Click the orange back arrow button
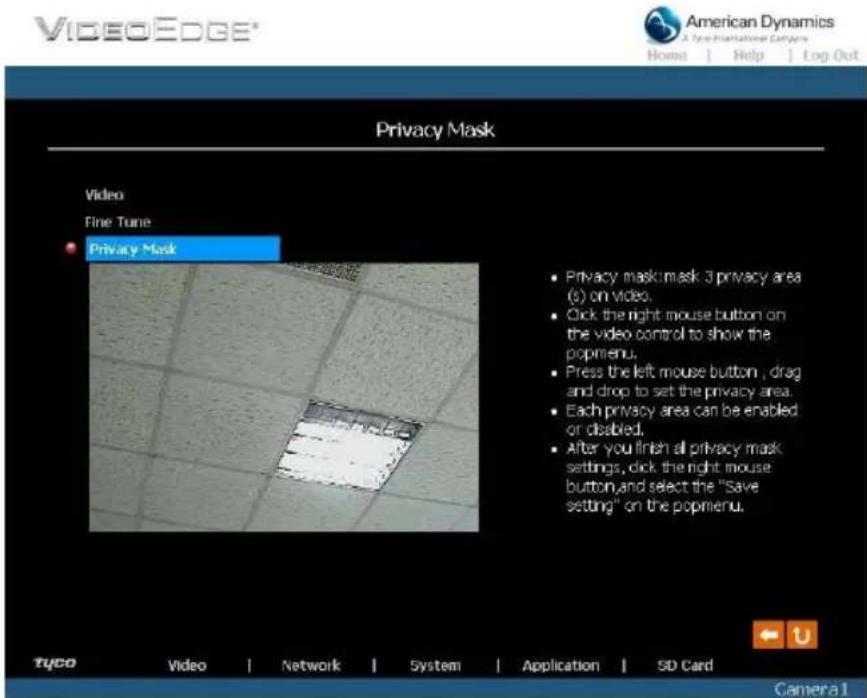 click(x=769, y=634)
